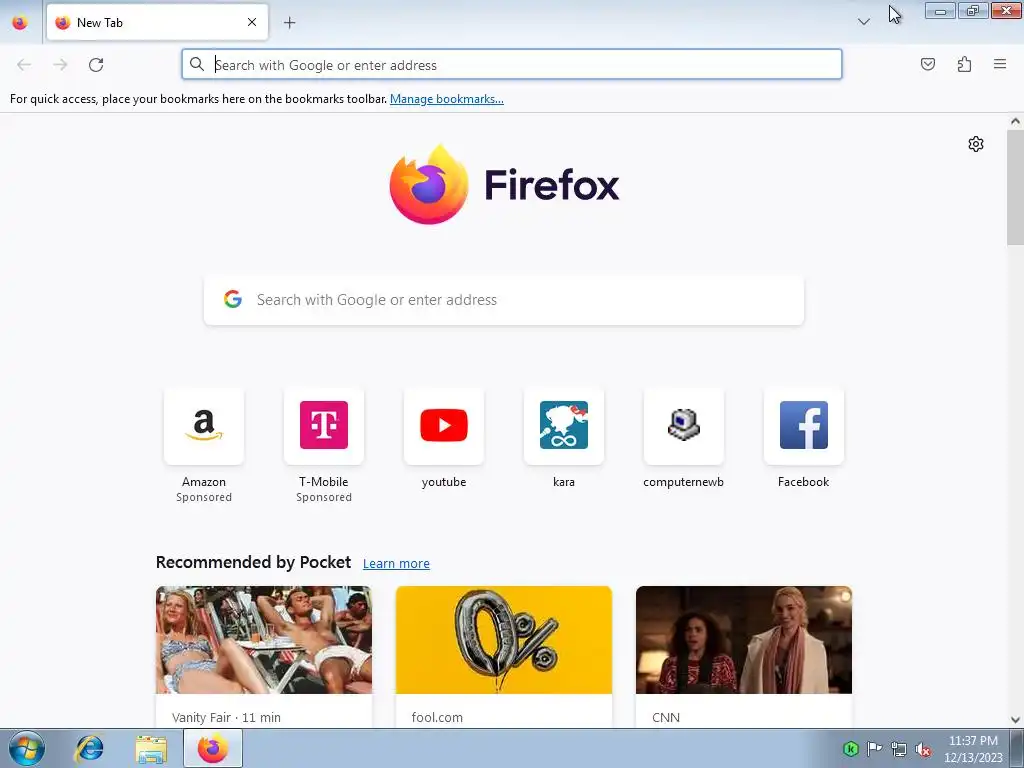1024x768 pixels.
Task: Open the list all tabs chevron
Action: click(863, 22)
